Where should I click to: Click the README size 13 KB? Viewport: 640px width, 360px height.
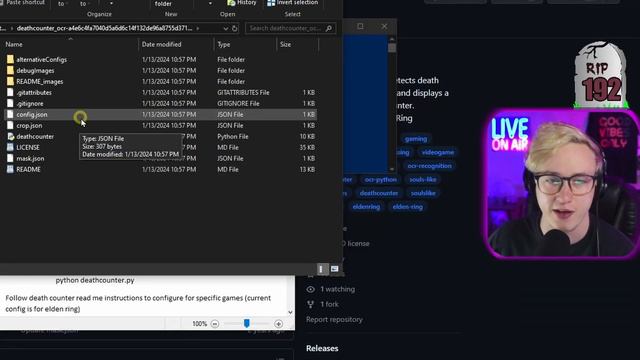pyautogui.click(x=307, y=169)
